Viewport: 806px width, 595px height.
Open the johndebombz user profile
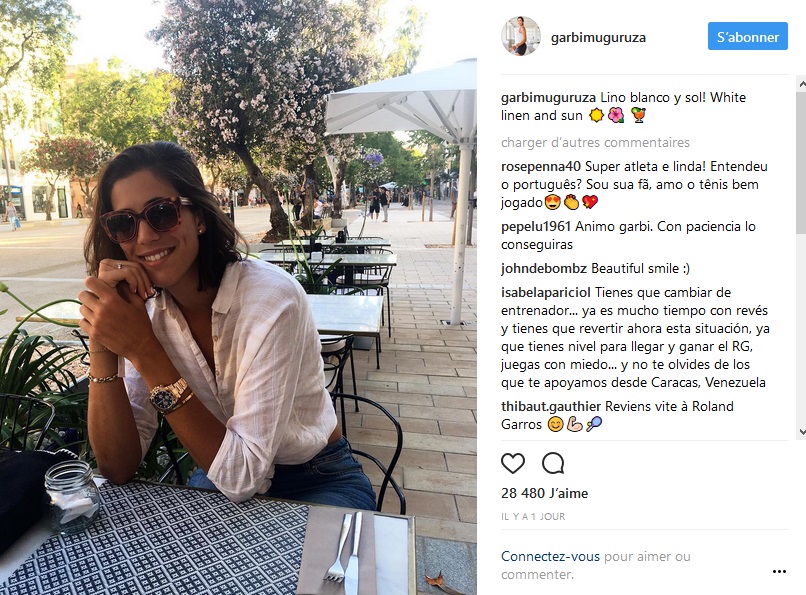pos(544,268)
